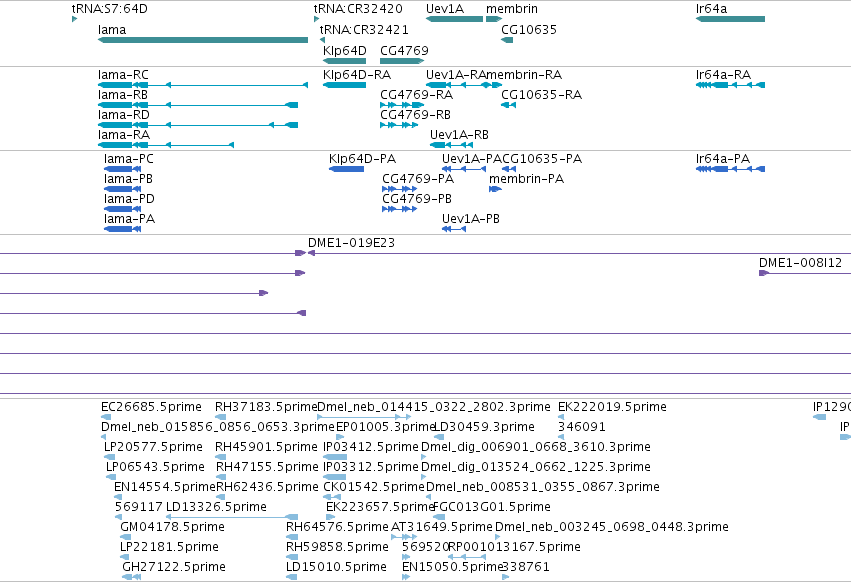Click the CG4769 gene bar

click(x=402, y=61)
